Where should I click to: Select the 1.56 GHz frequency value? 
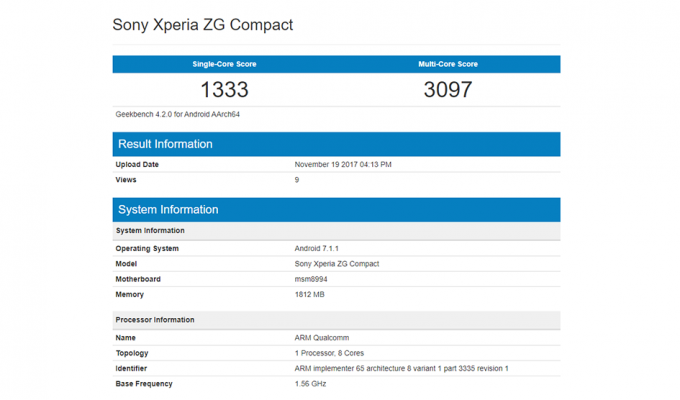click(311, 384)
